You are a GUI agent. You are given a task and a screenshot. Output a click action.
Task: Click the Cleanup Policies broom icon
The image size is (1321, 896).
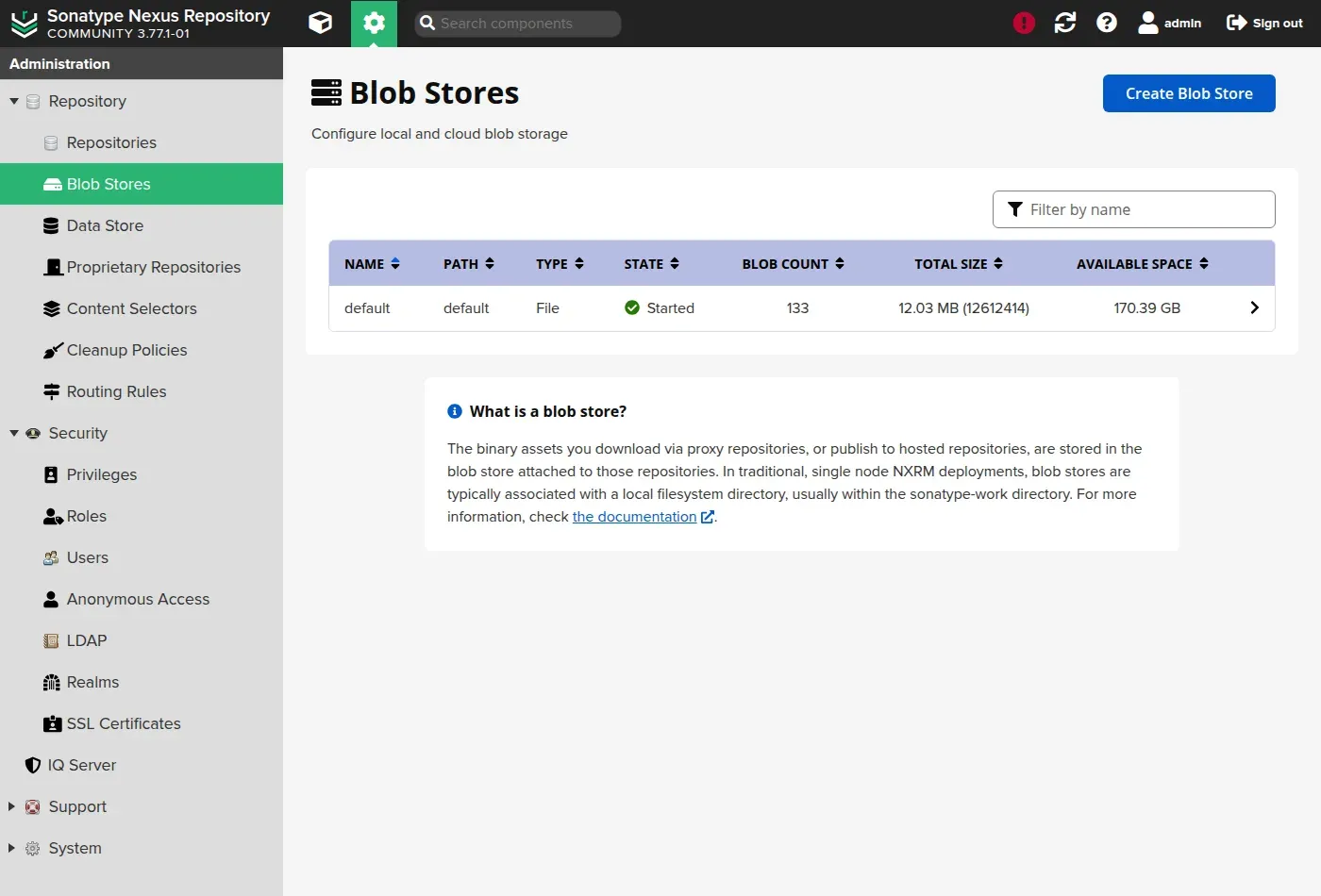click(x=53, y=350)
